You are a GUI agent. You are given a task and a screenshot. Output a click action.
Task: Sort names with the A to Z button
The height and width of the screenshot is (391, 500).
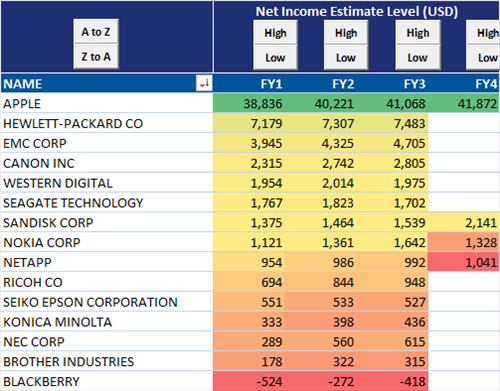(96, 32)
